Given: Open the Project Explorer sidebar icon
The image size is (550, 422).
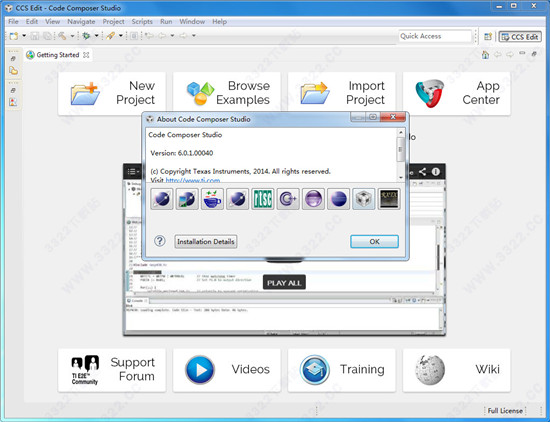Looking at the screenshot, I should tap(13, 71).
